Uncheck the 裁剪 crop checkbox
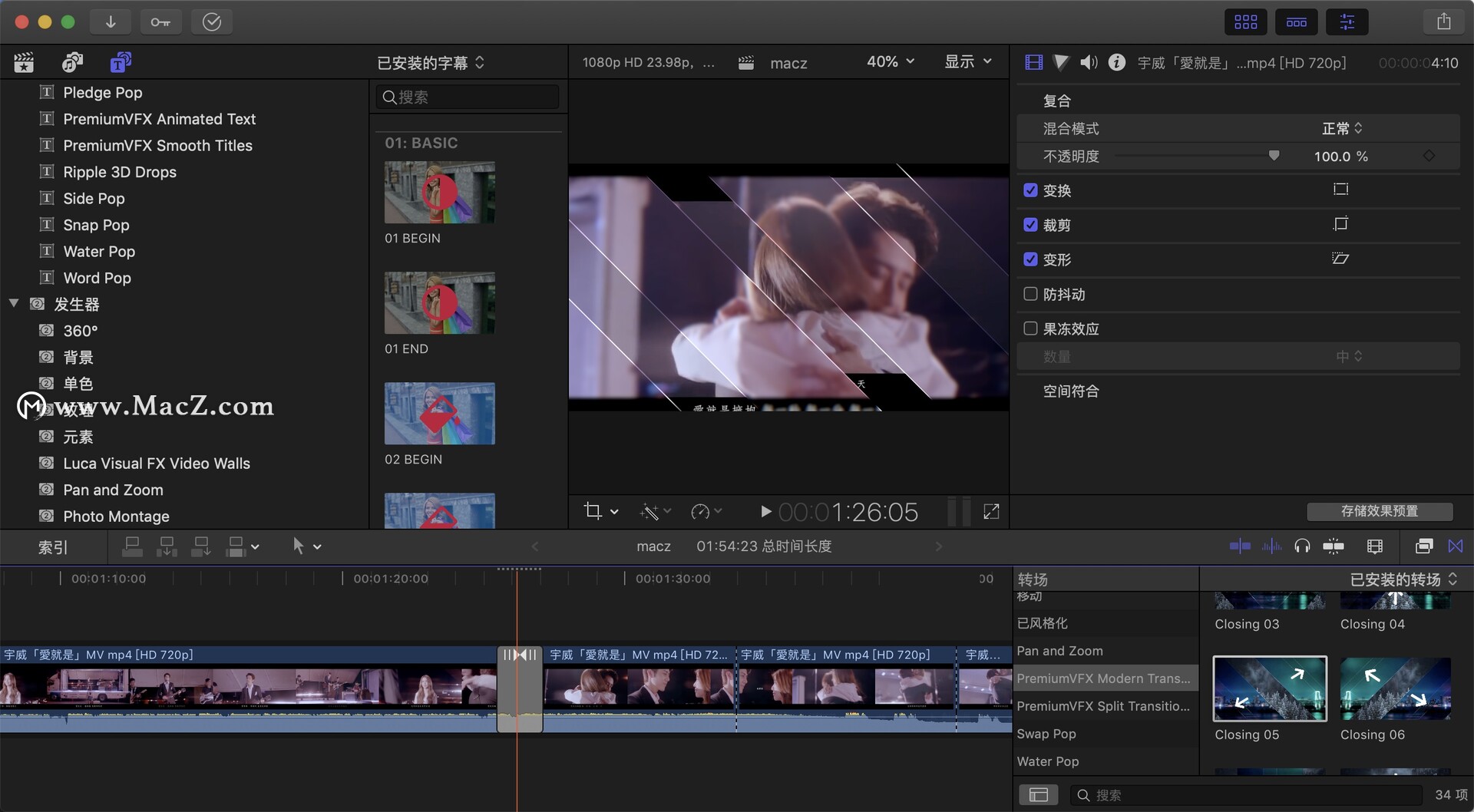1474x812 pixels. 1030,225
